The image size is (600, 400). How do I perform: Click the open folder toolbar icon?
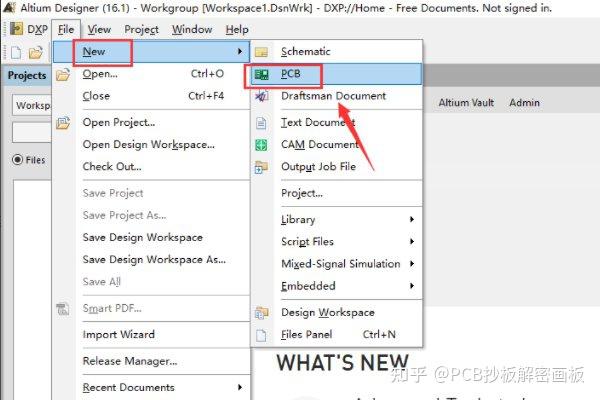[36, 52]
